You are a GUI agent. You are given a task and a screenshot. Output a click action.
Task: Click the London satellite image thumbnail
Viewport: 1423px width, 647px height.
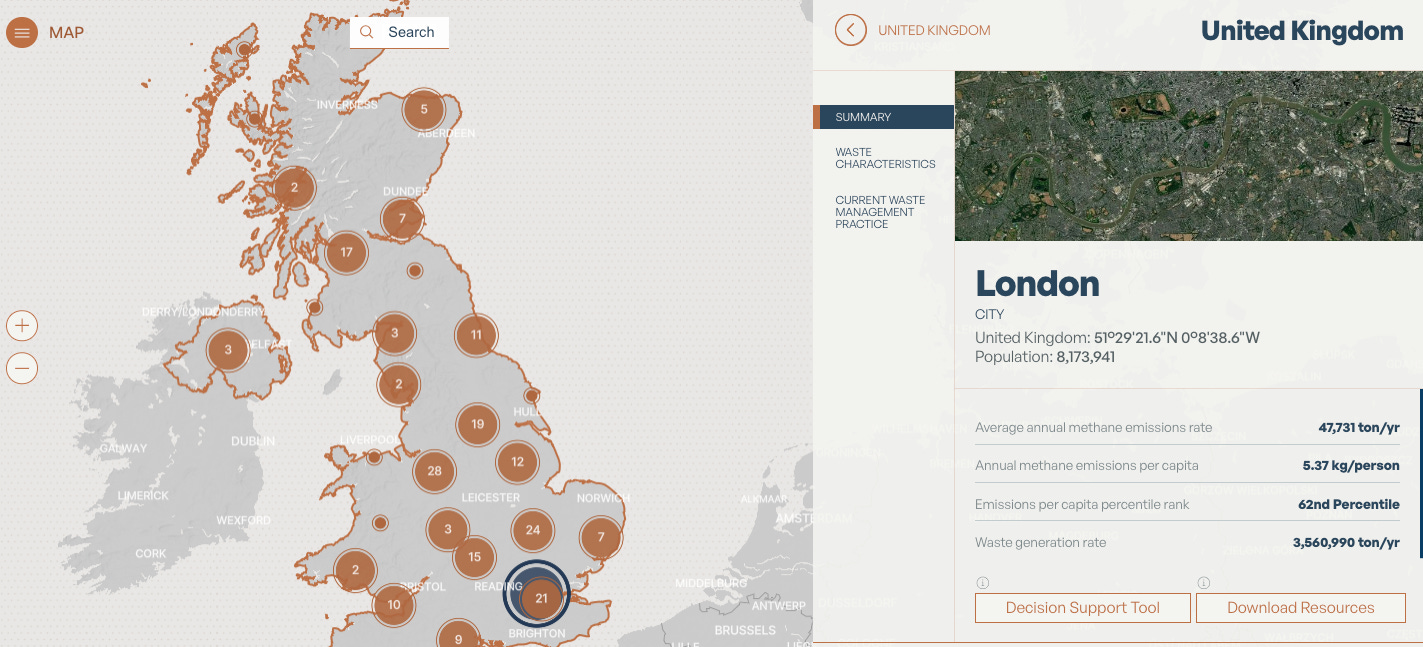[1188, 155]
